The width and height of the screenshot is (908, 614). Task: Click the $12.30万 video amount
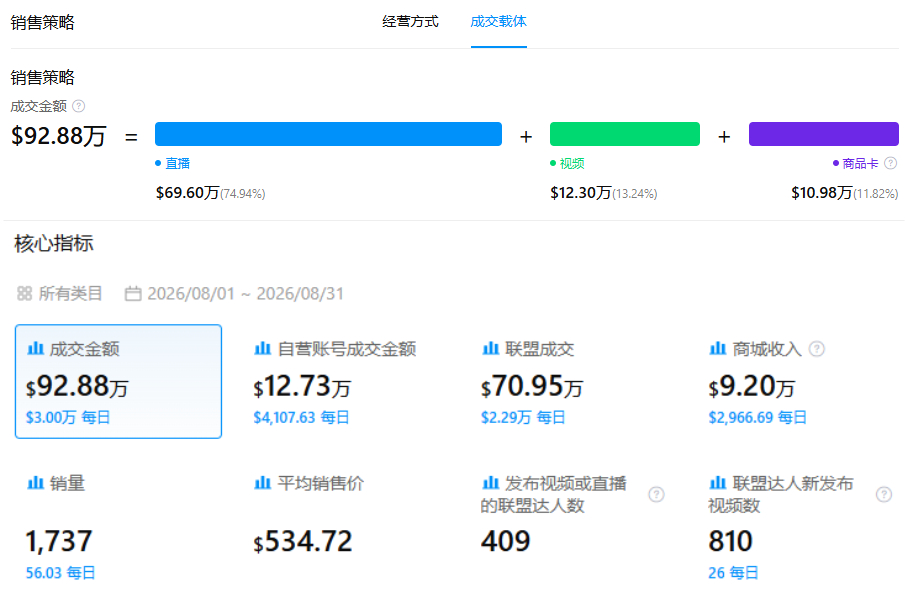coord(581,192)
